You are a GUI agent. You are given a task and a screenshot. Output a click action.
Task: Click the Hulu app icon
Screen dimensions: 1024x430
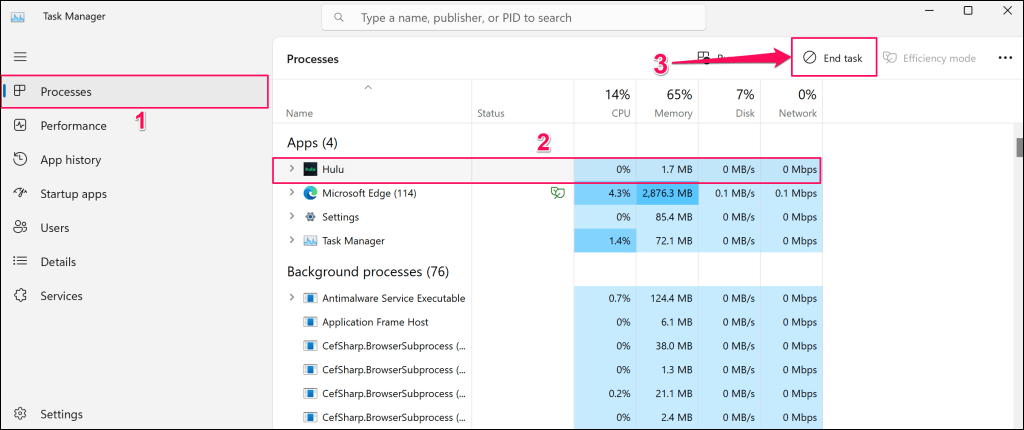[x=310, y=169]
